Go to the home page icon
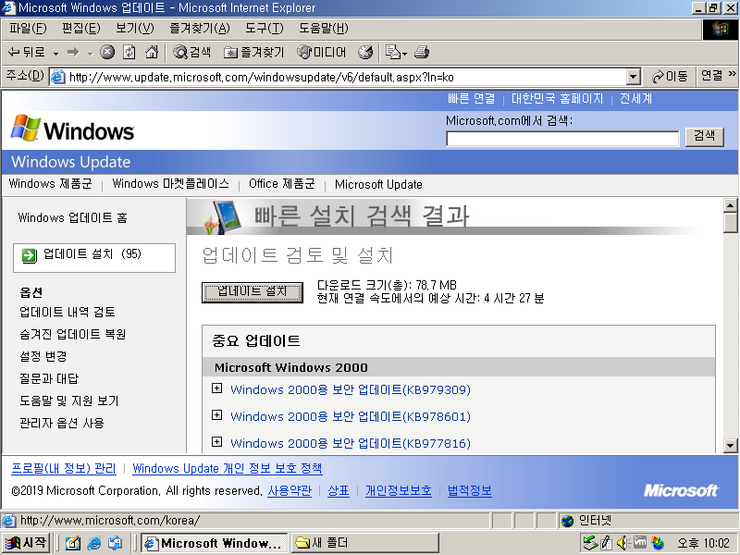Screen dimensions: 740x555 (x=151, y=52)
